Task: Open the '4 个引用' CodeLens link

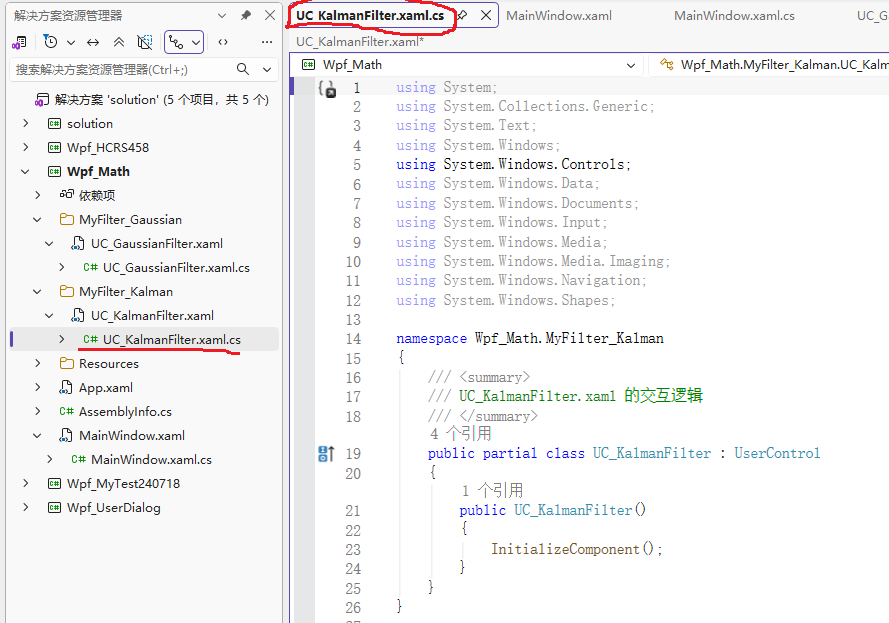Action: tap(460, 434)
